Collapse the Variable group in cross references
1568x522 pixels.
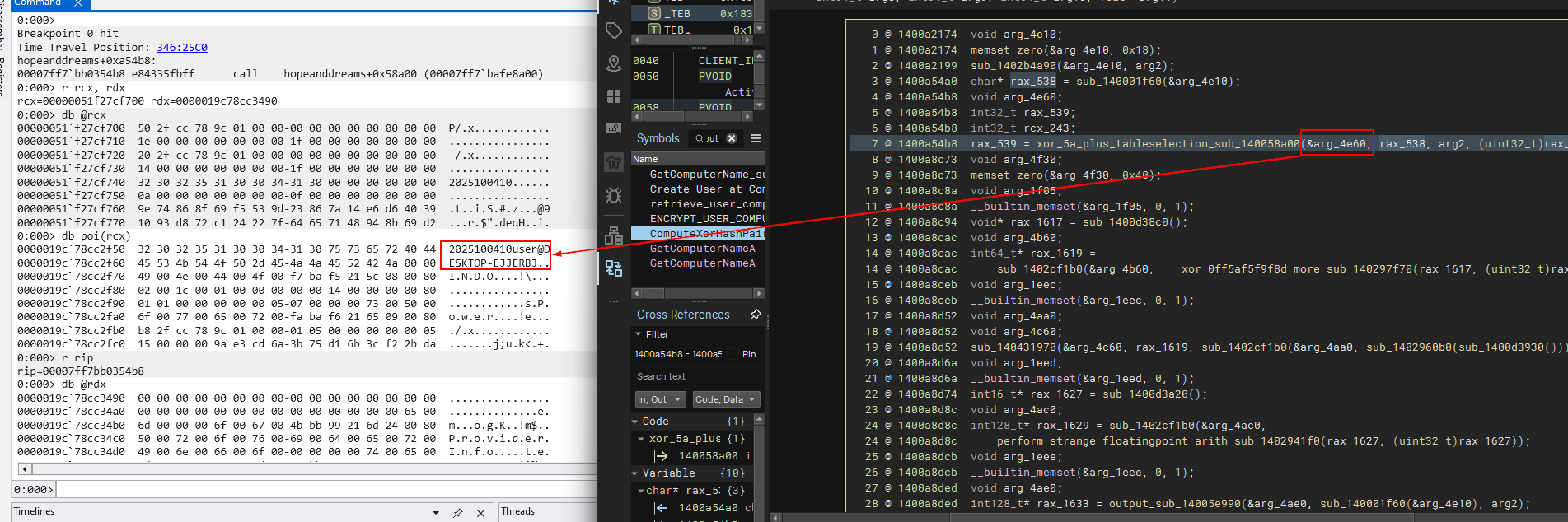point(635,473)
